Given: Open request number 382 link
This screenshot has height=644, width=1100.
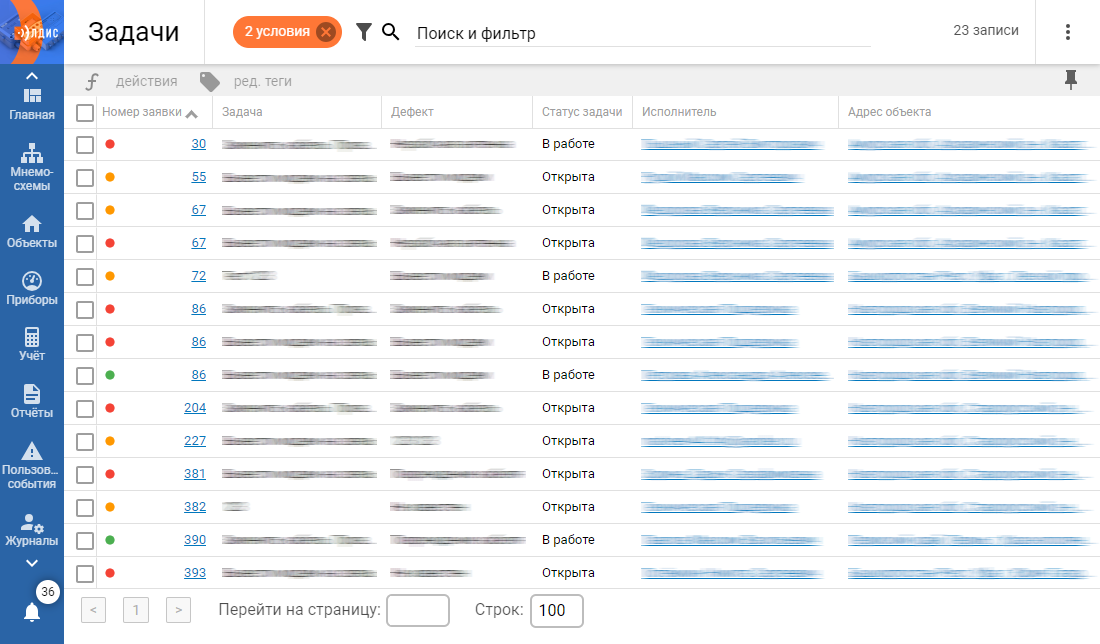Looking at the screenshot, I should [195, 507].
